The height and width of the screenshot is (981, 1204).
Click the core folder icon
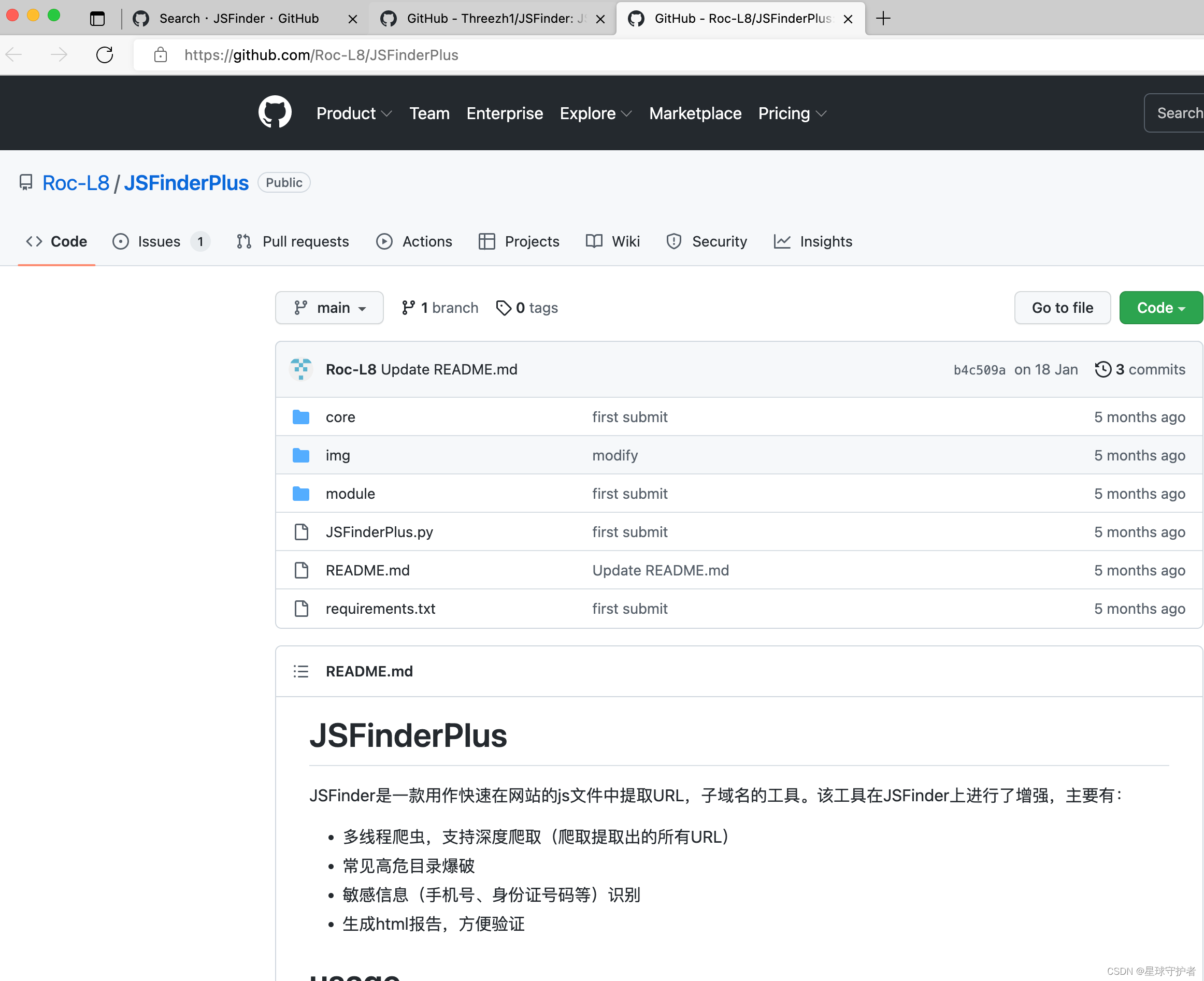pos(300,417)
